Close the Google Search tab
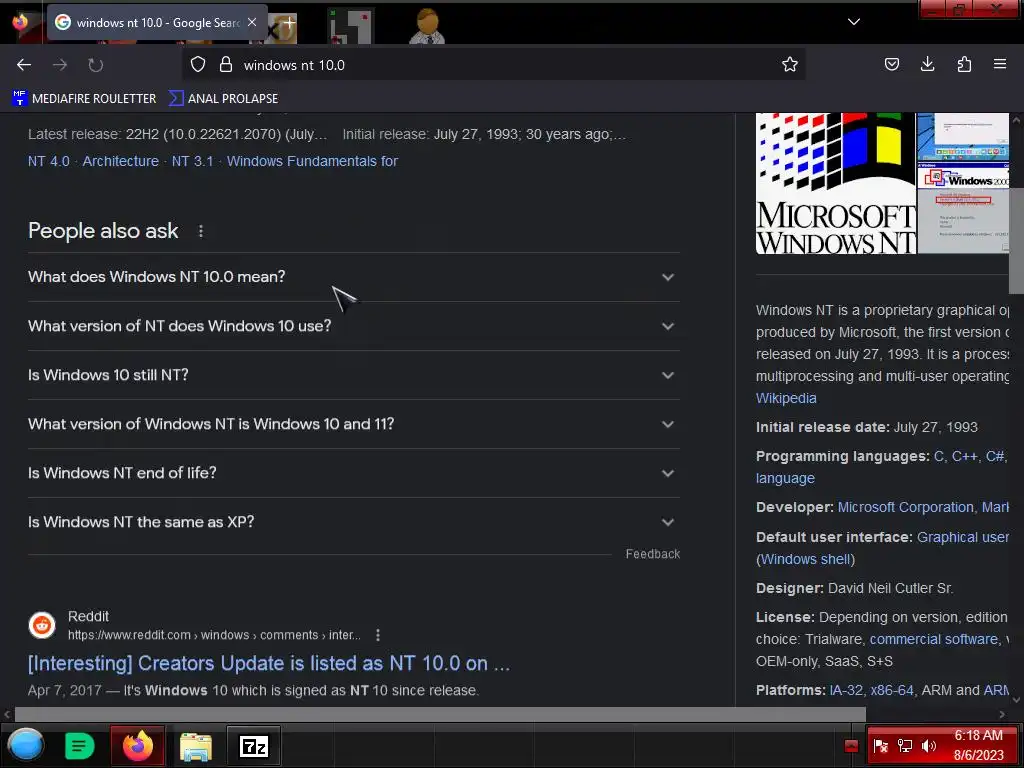1024x768 pixels. (252, 22)
